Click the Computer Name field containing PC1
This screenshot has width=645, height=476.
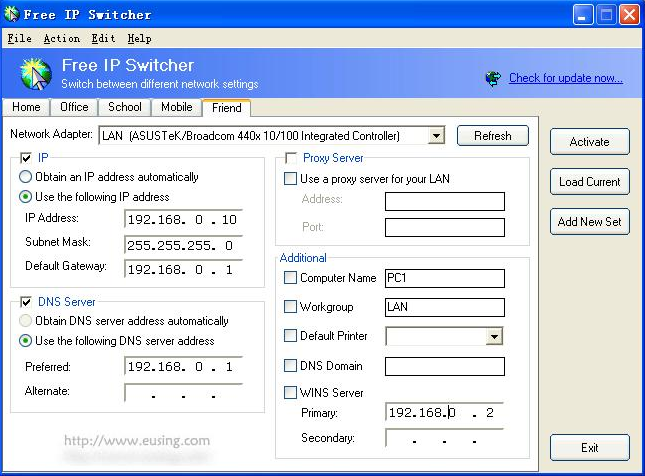point(445,279)
